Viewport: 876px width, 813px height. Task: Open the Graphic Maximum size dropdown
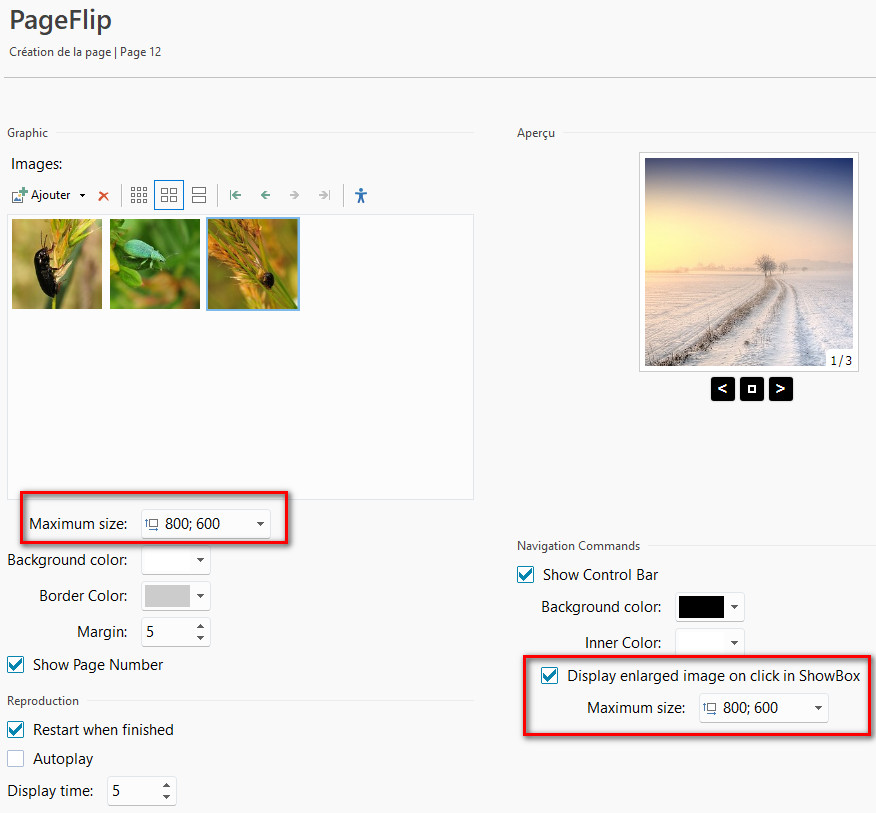(260, 524)
